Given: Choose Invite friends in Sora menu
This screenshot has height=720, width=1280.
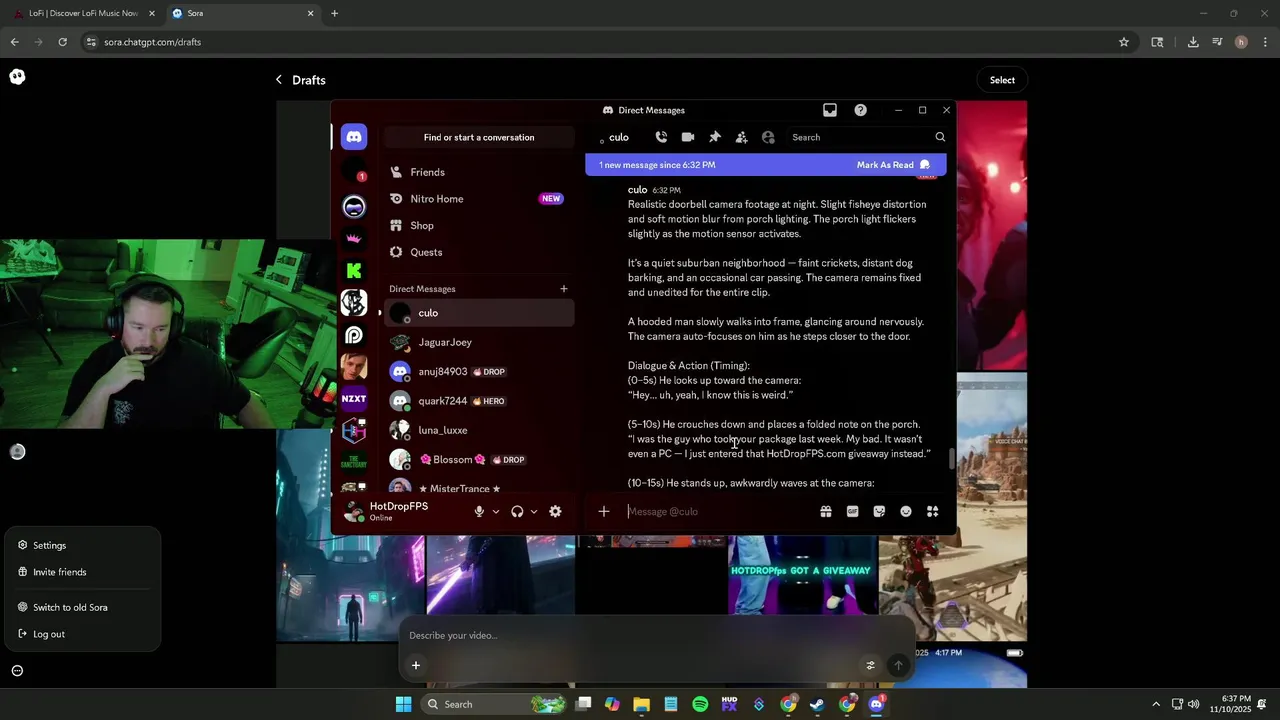Looking at the screenshot, I should click(x=82, y=572).
